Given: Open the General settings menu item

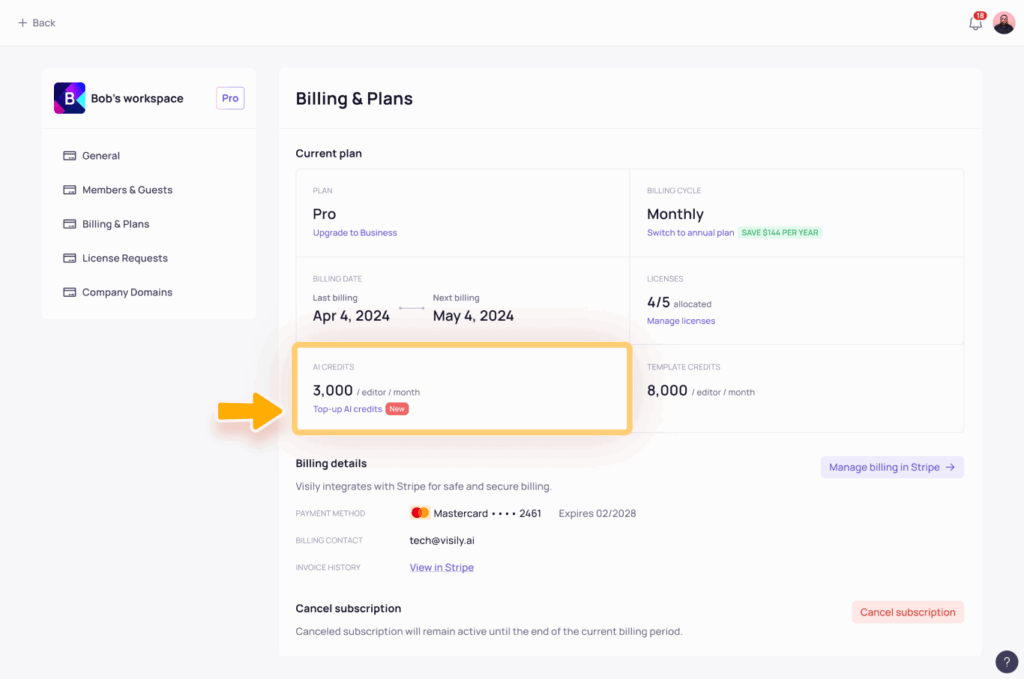Looking at the screenshot, I should [x=100, y=156].
